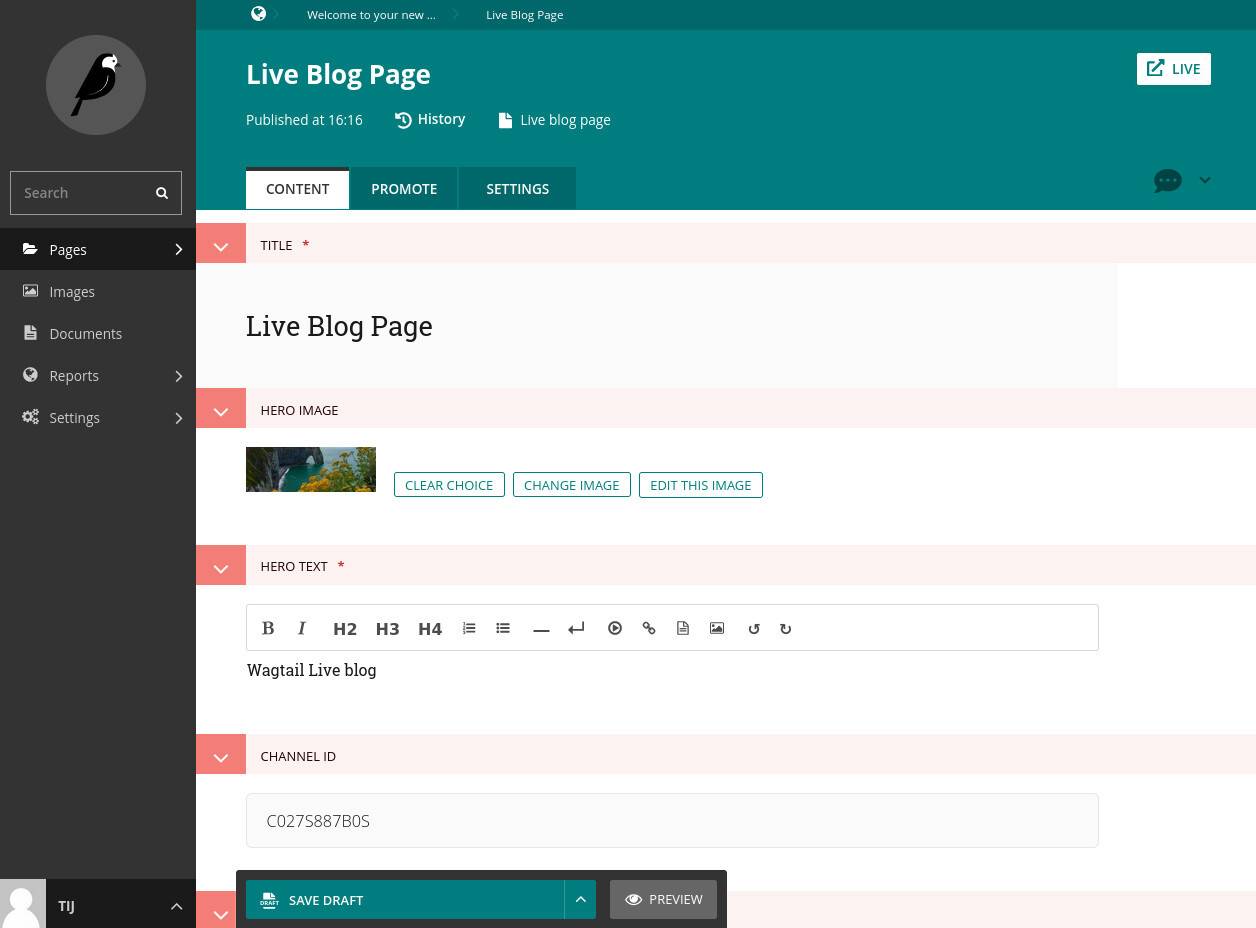Open page History link
This screenshot has width=1256, height=928.
click(430, 119)
